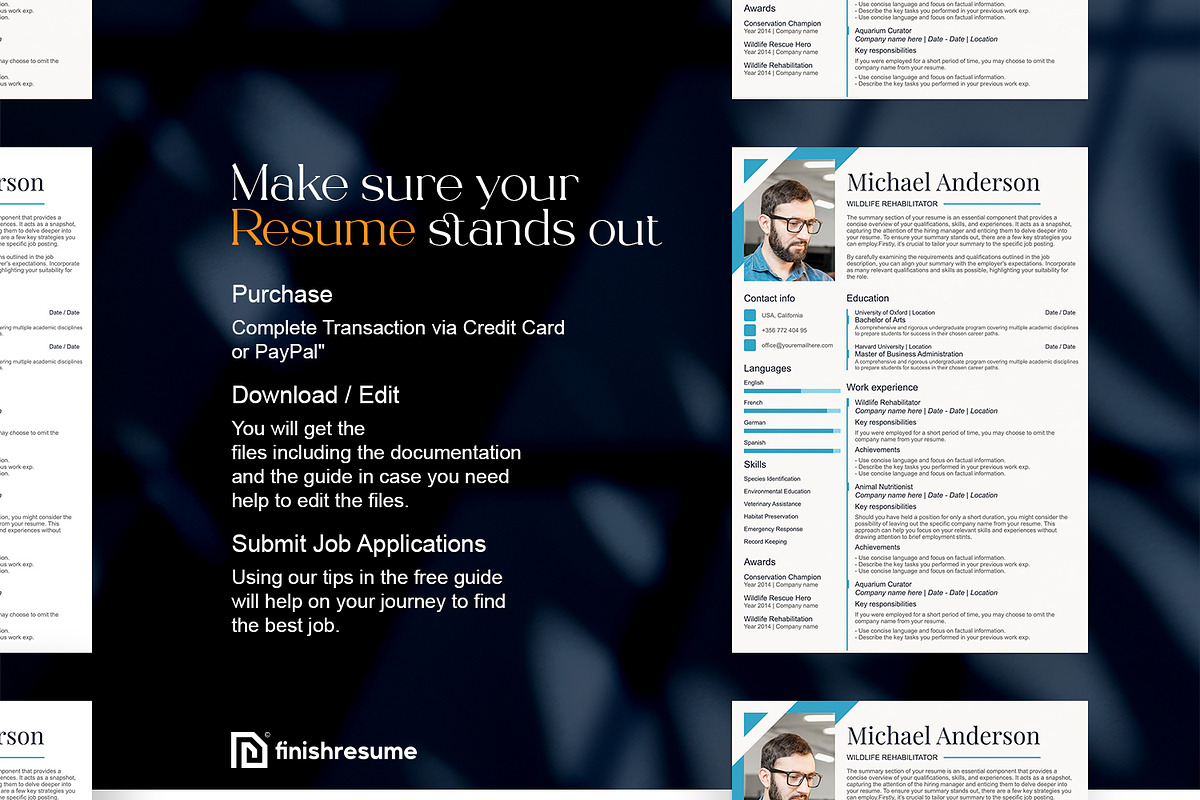Click the French language proficiency bar

(791, 410)
